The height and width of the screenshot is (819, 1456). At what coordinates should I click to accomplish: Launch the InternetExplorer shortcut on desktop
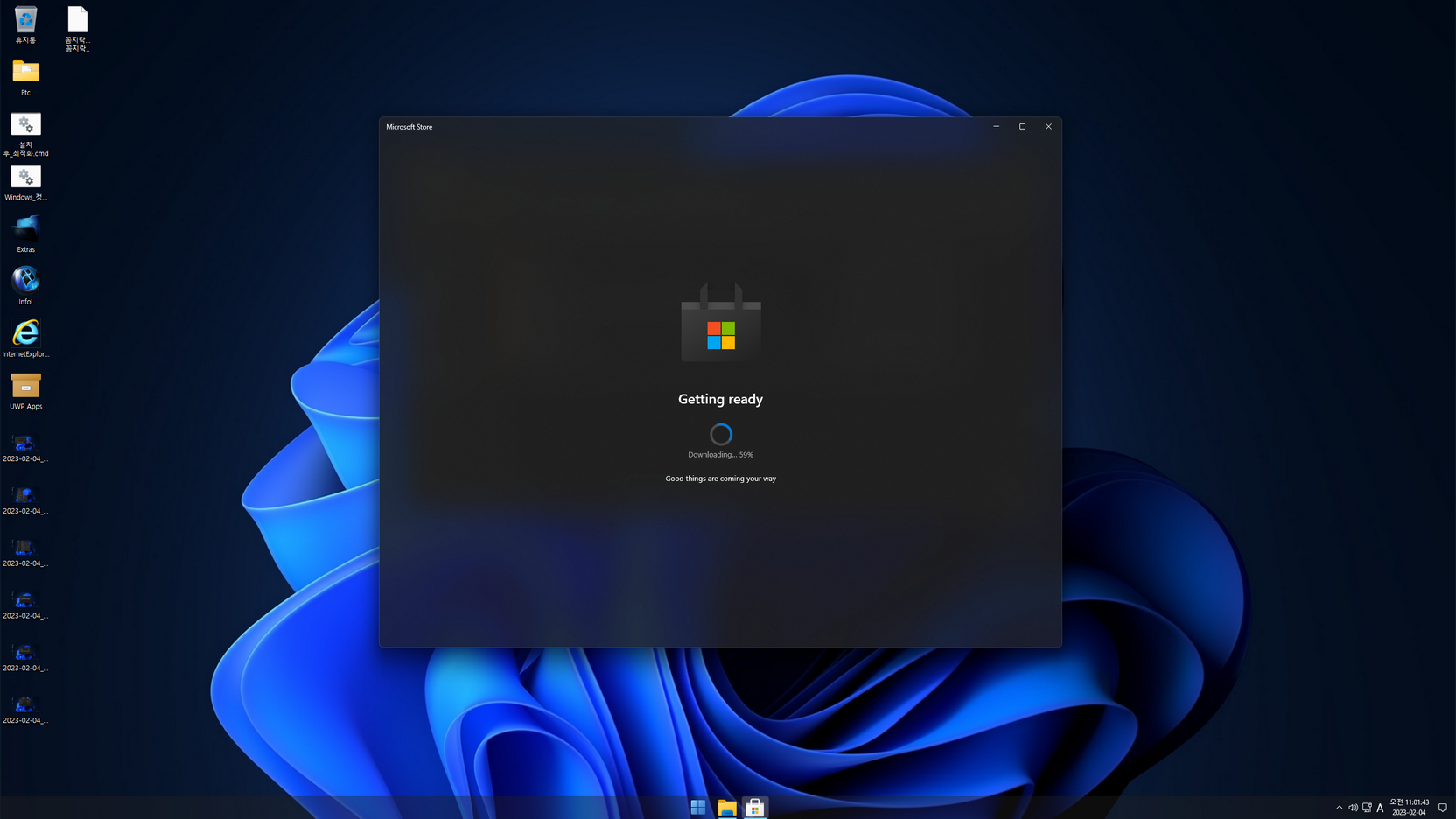(x=25, y=339)
